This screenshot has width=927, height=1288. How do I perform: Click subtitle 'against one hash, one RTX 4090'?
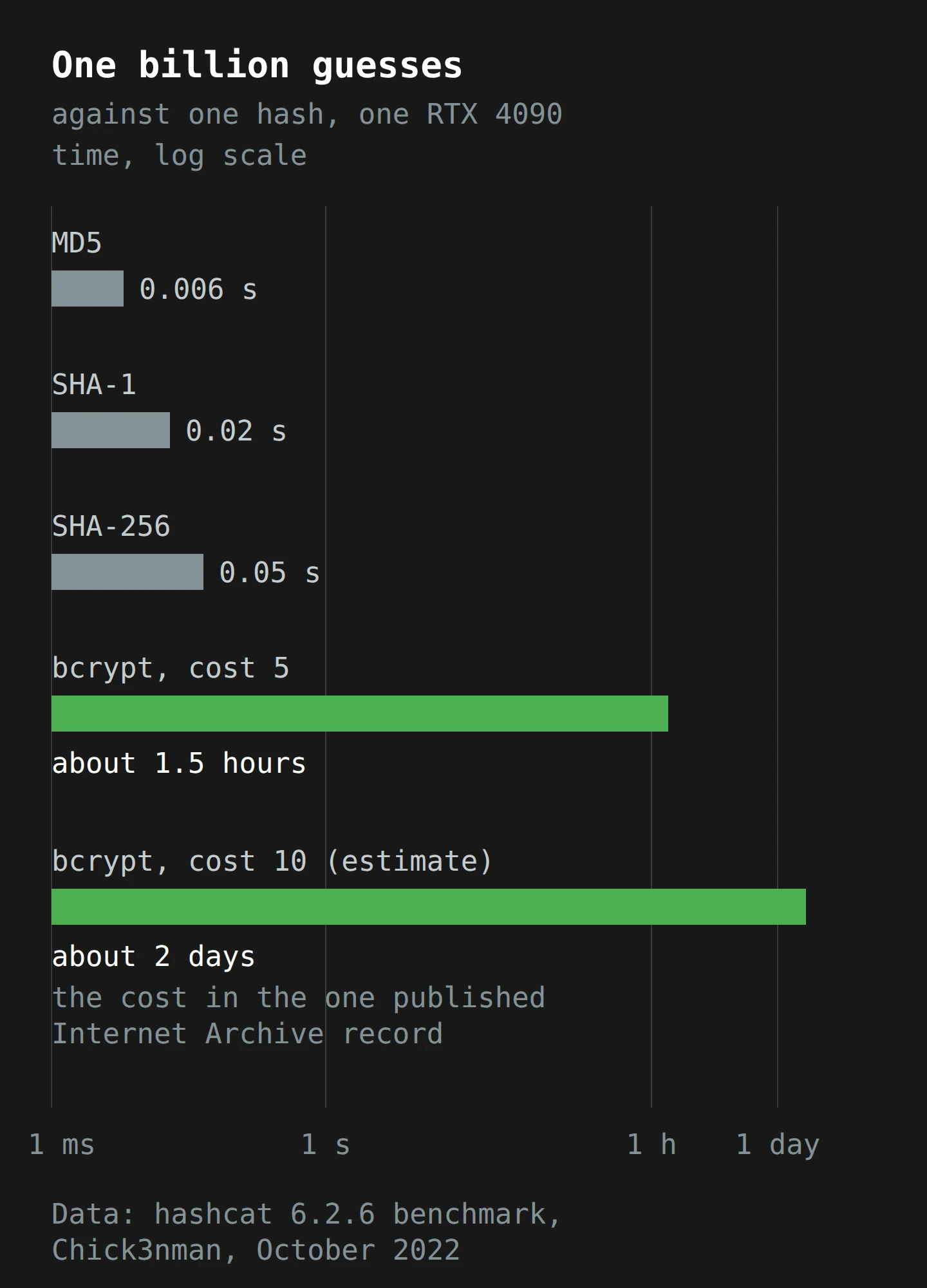click(x=307, y=115)
